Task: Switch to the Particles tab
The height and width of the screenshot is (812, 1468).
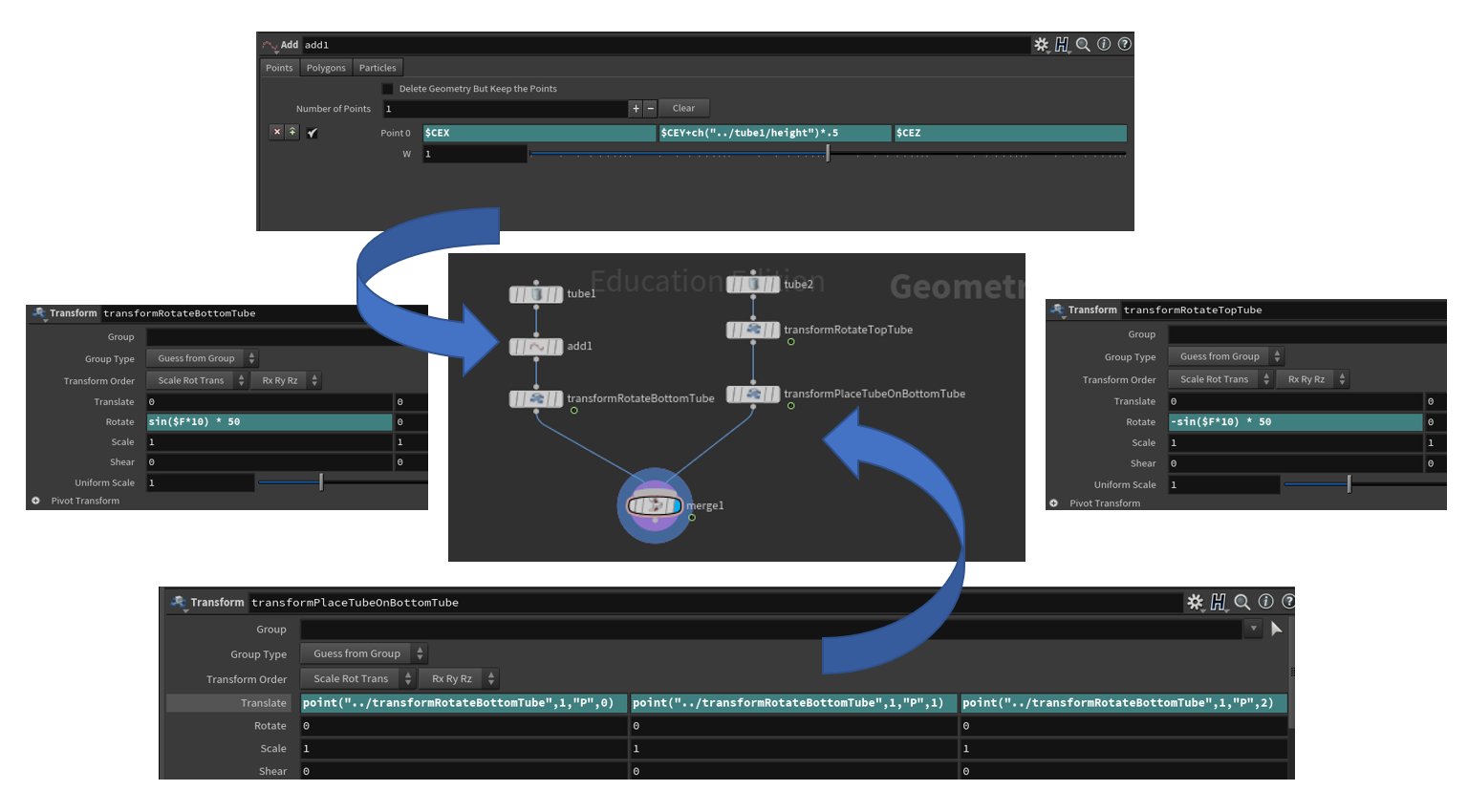Action: click(x=378, y=68)
